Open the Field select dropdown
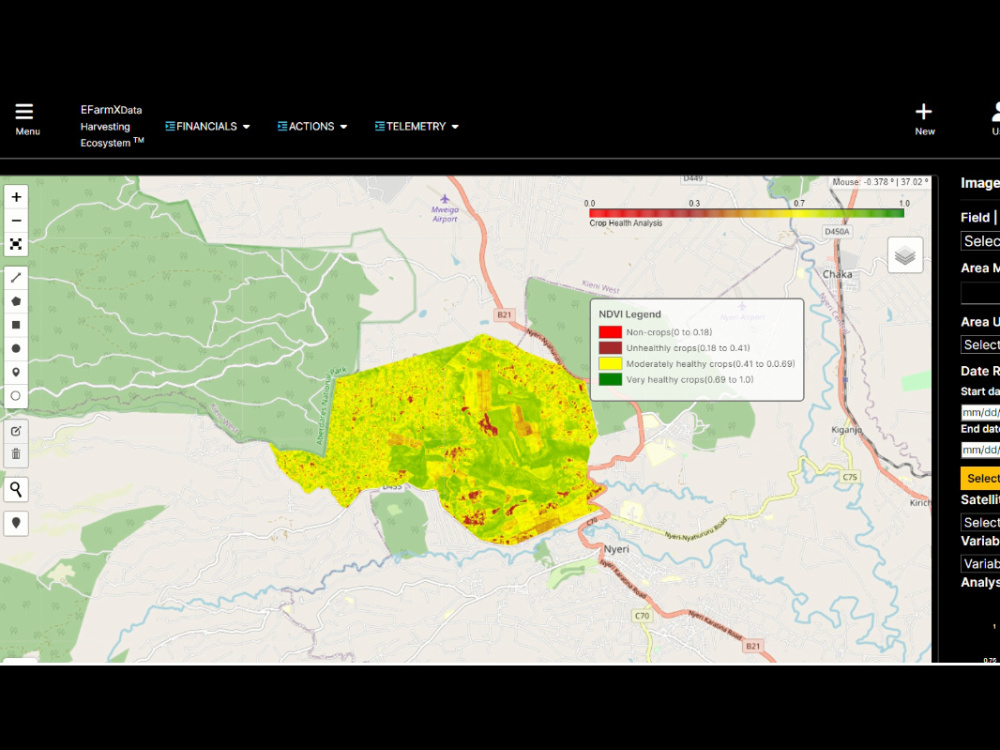1000x750 pixels. pyautogui.click(x=980, y=241)
